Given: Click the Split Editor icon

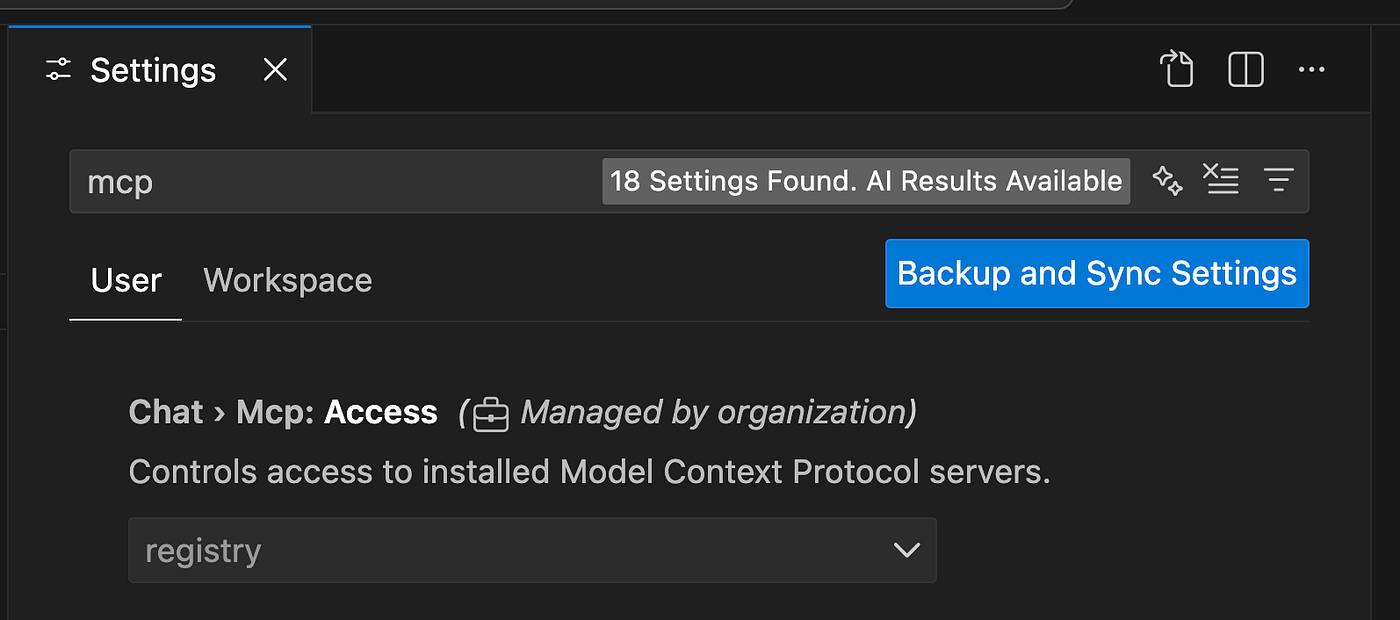Looking at the screenshot, I should tap(1245, 69).
